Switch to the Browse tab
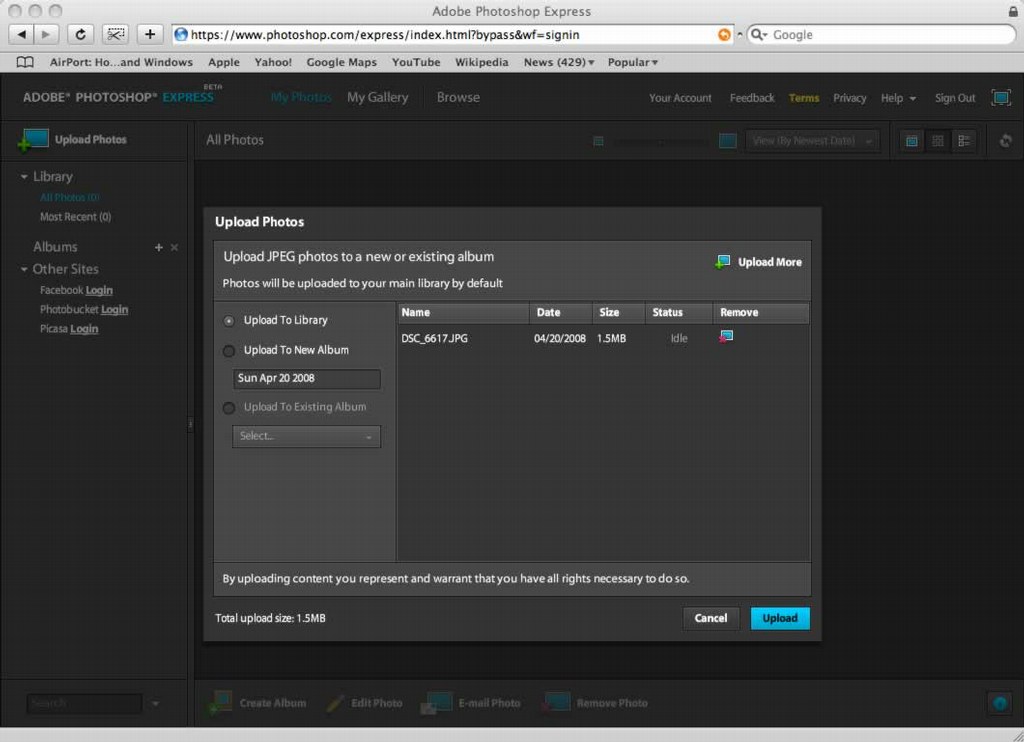The height and width of the screenshot is (742, 1024). 458,98
